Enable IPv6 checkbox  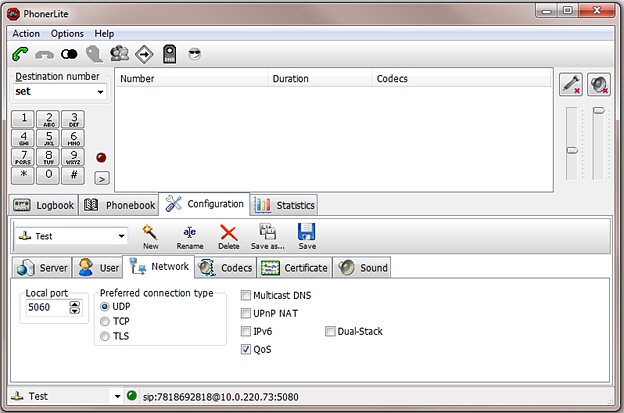[246, 331]
